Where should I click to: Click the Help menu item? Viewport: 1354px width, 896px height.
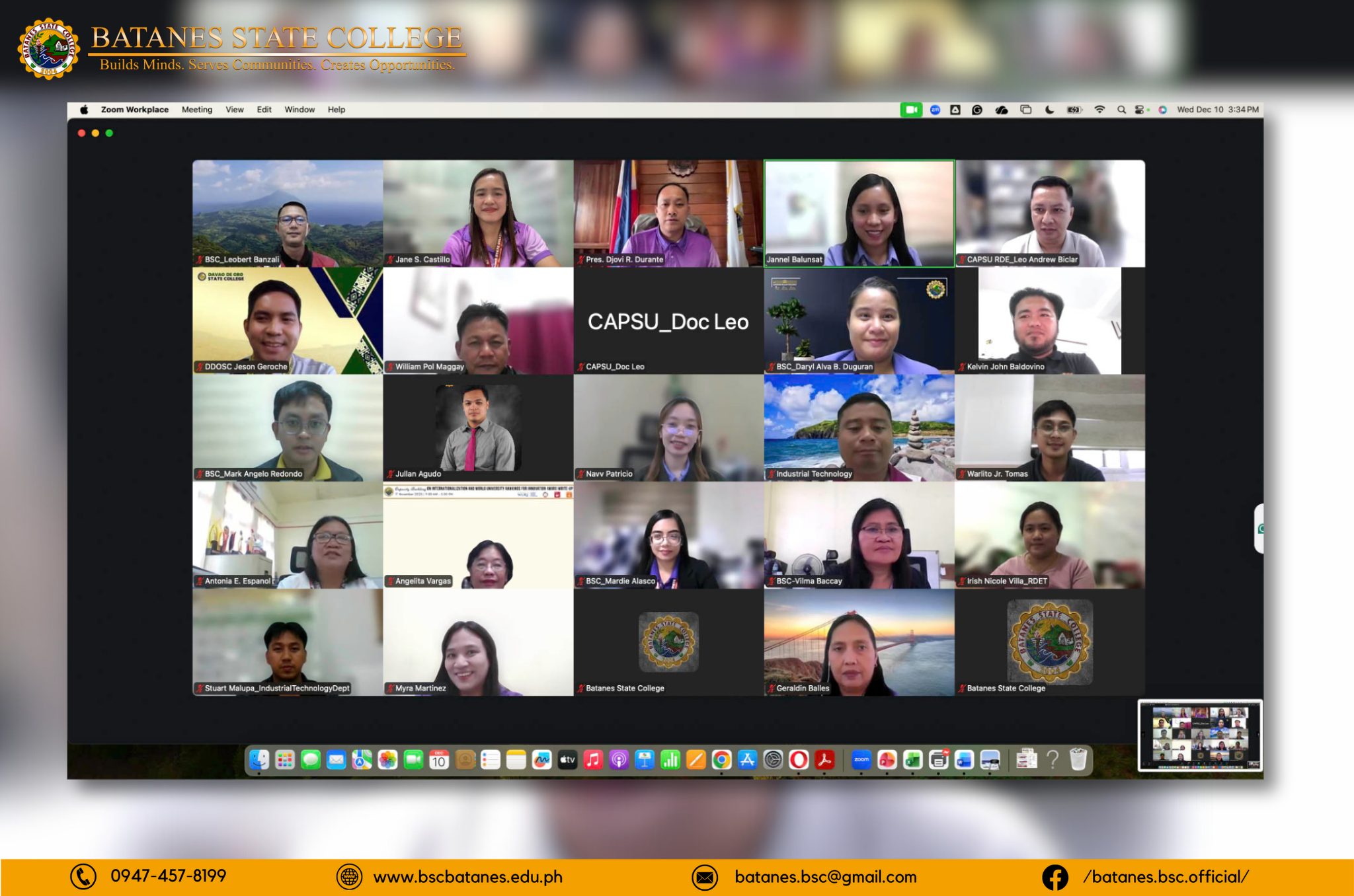337,110
